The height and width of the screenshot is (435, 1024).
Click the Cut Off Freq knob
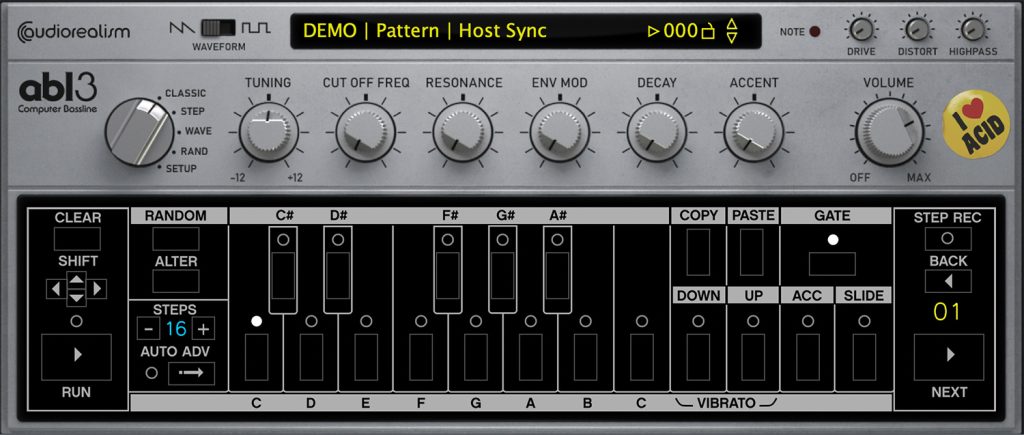click(365, 133)
